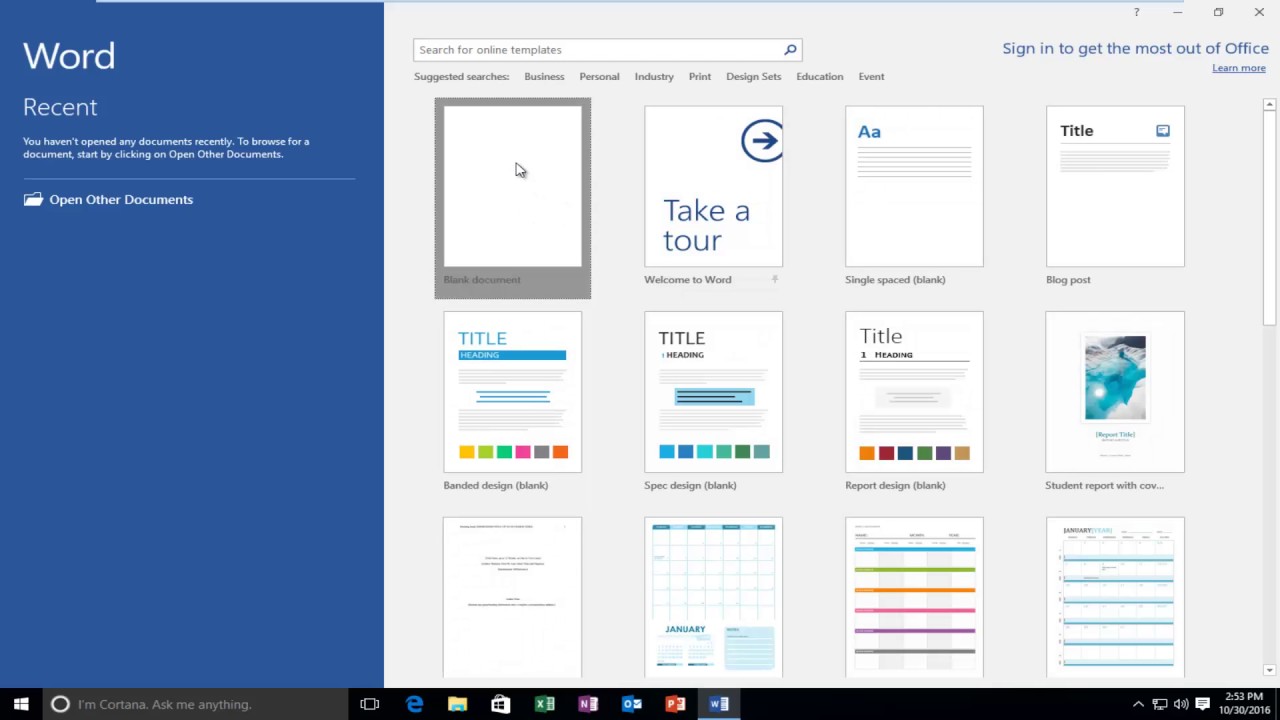1280x720 pixels.
Task: Select the Business suggested search
Action: 544,76
